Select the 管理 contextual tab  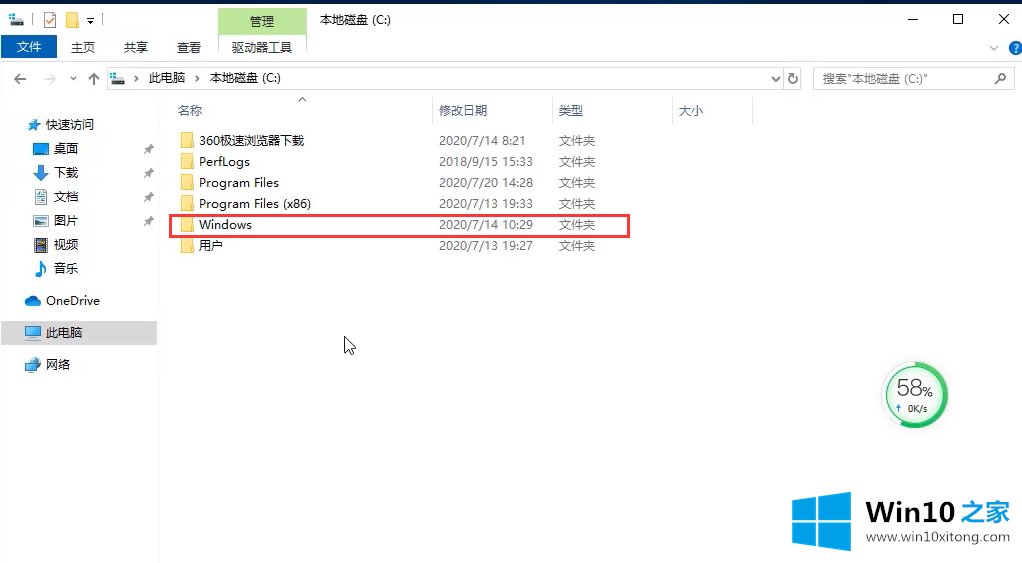tap(262, 22)
